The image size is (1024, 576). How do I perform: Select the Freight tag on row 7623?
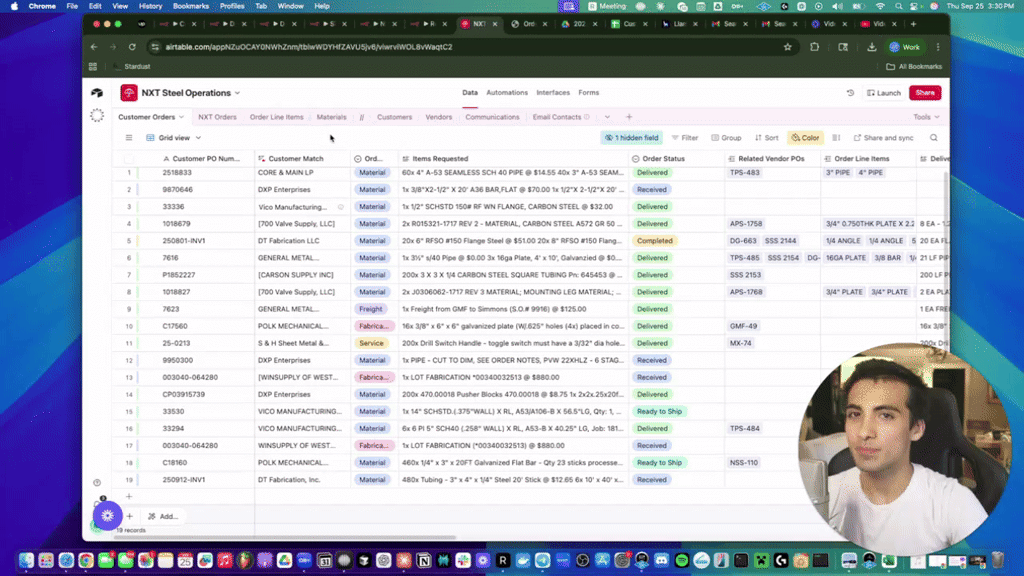(x=370, y=309)
